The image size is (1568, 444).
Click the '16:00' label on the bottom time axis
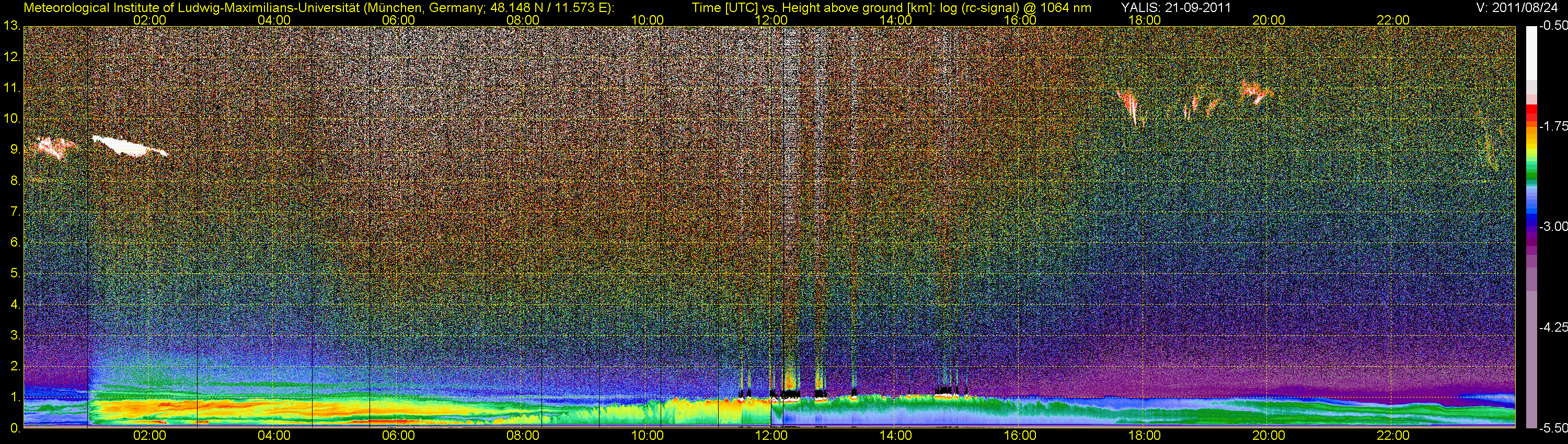1020,436
